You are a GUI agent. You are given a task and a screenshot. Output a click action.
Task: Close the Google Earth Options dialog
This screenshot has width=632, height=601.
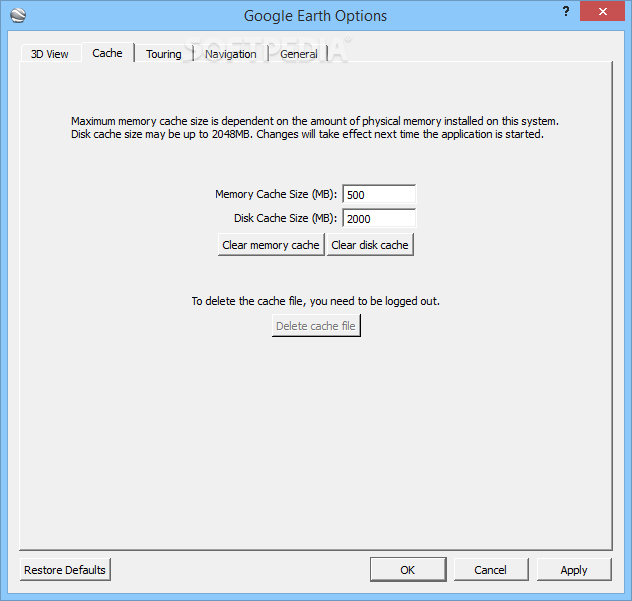pos(603,11)
